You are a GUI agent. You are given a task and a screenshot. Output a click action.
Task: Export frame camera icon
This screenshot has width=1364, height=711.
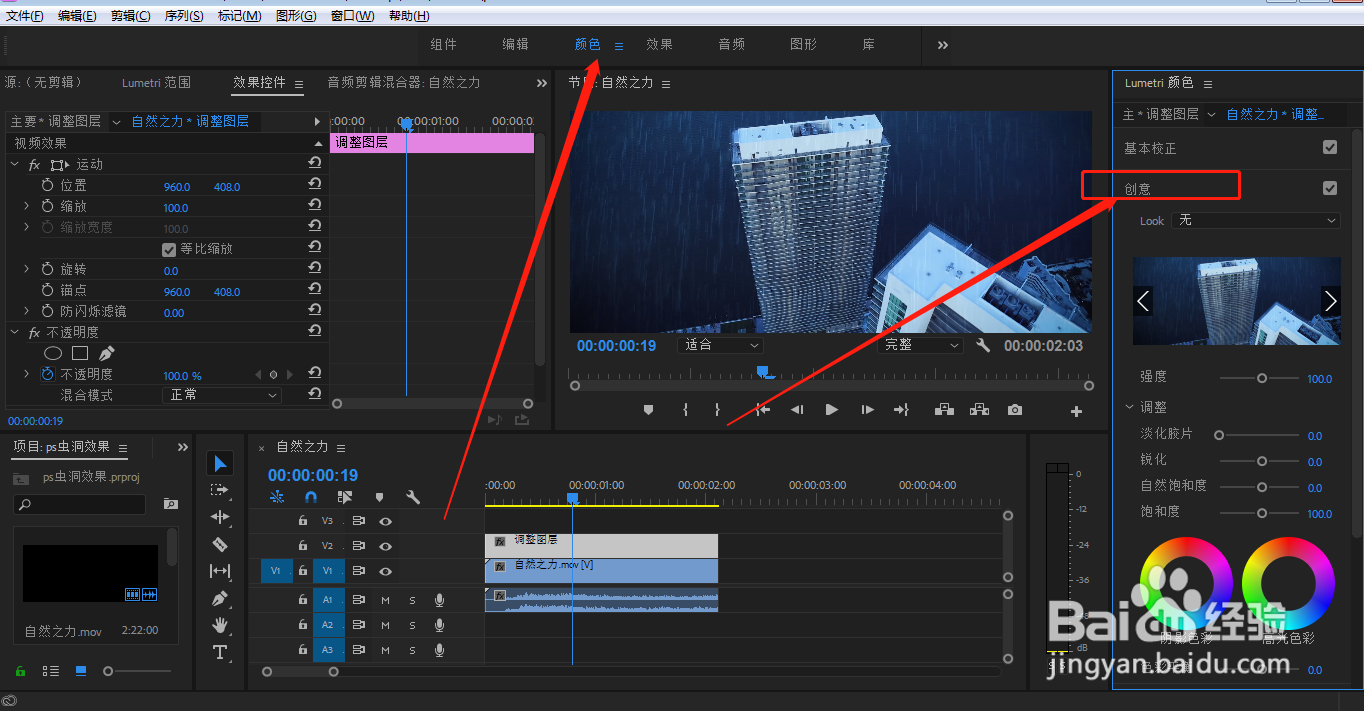[1015, 410]
